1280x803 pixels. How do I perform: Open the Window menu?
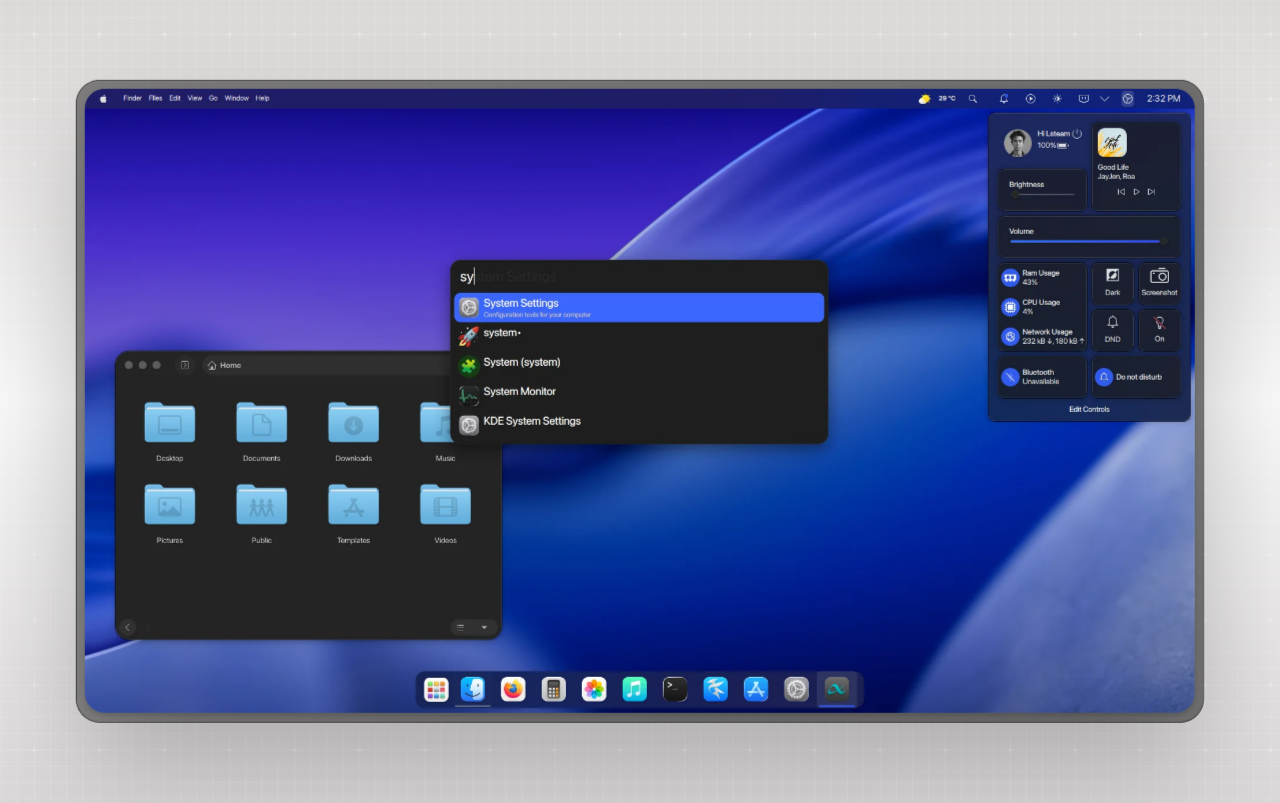(x=236, y=98)
